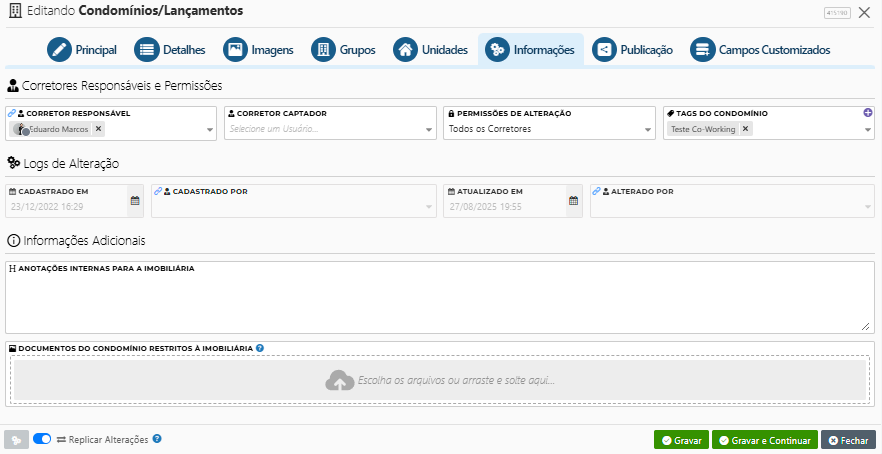Viewport: 882px width, 454px height.
Task: Remove the Teste Co-Working tag
Action: click(x=745, y=129)
